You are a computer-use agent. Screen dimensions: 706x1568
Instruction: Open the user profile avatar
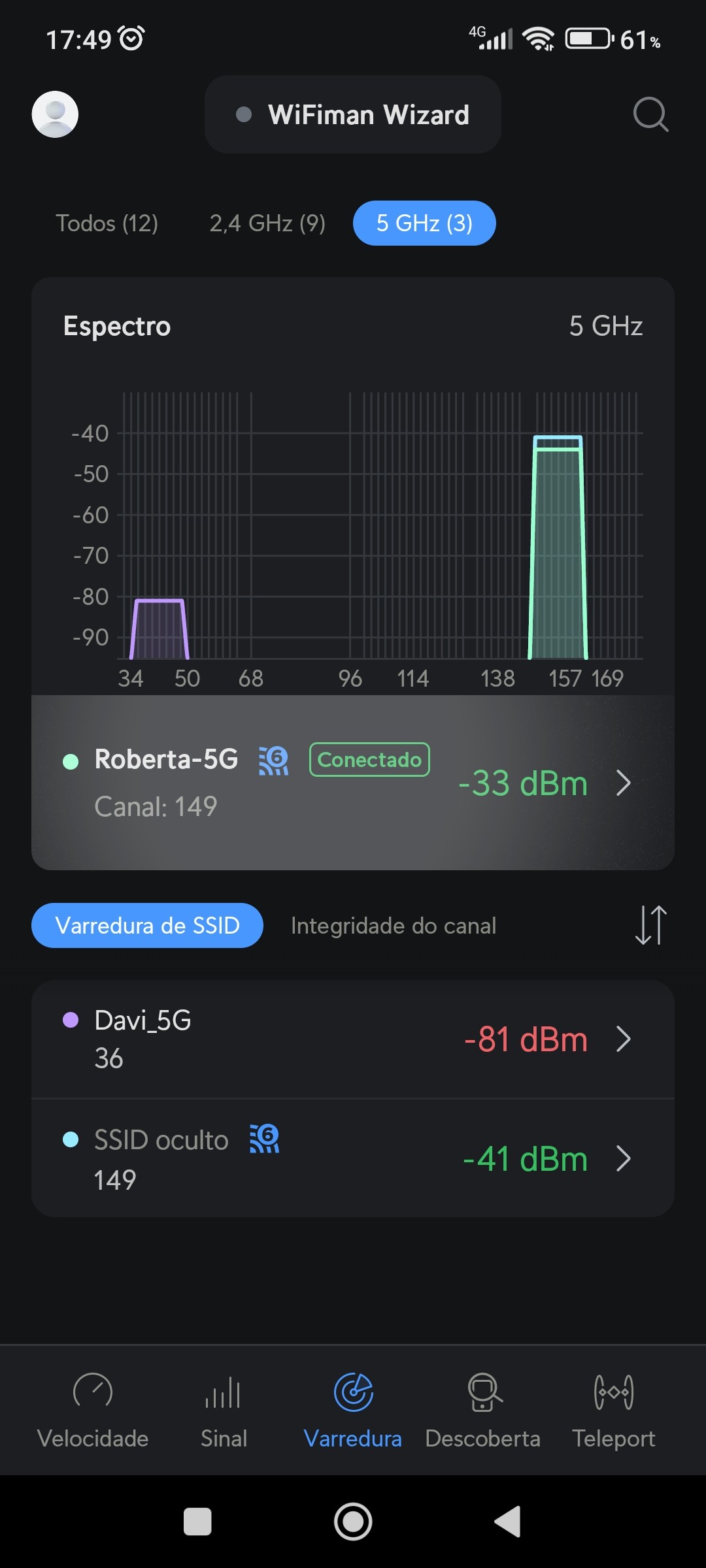(x=55, y=114)
